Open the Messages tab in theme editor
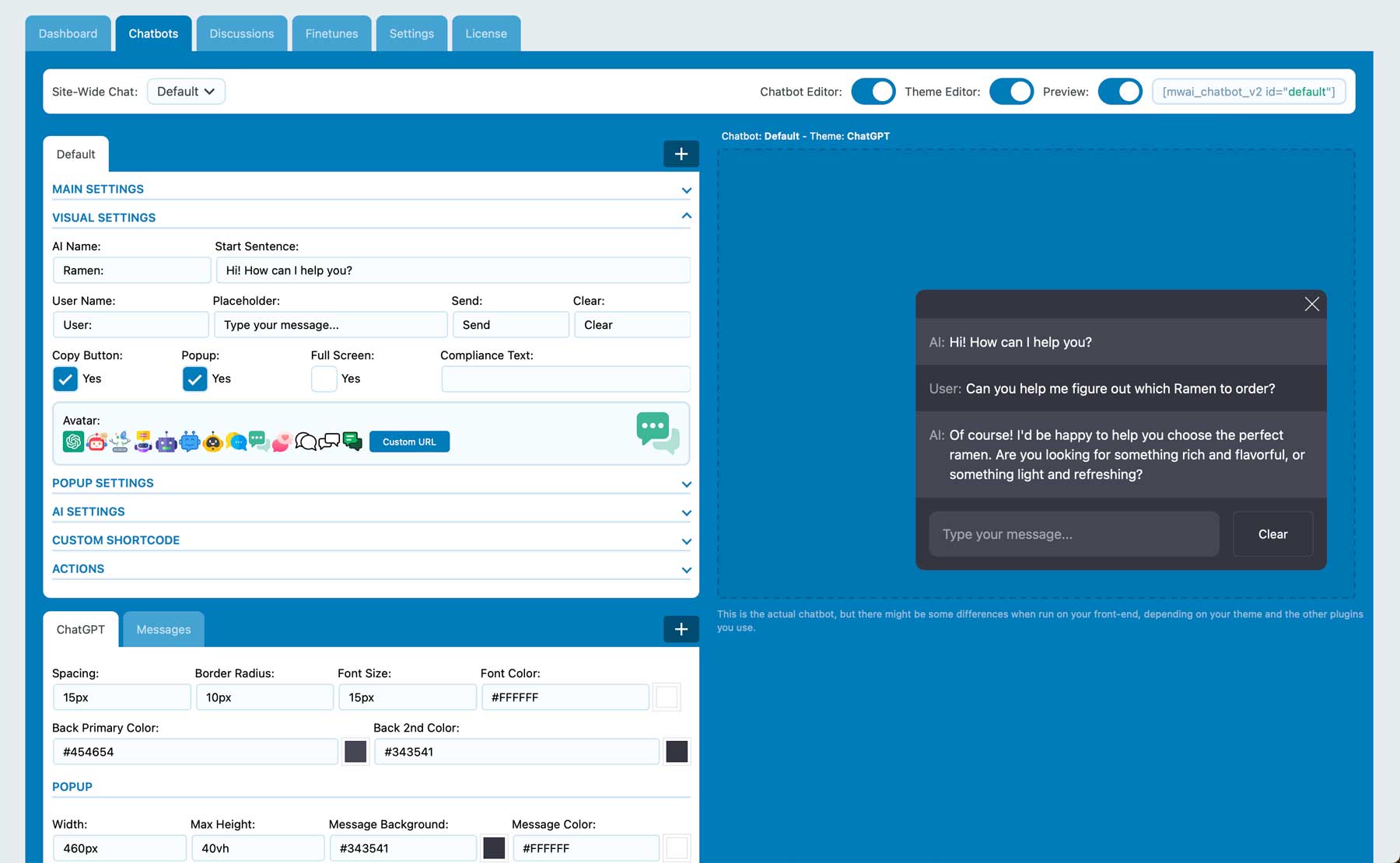The height and width of the screenshot is (863, 1400). (163, 629)
